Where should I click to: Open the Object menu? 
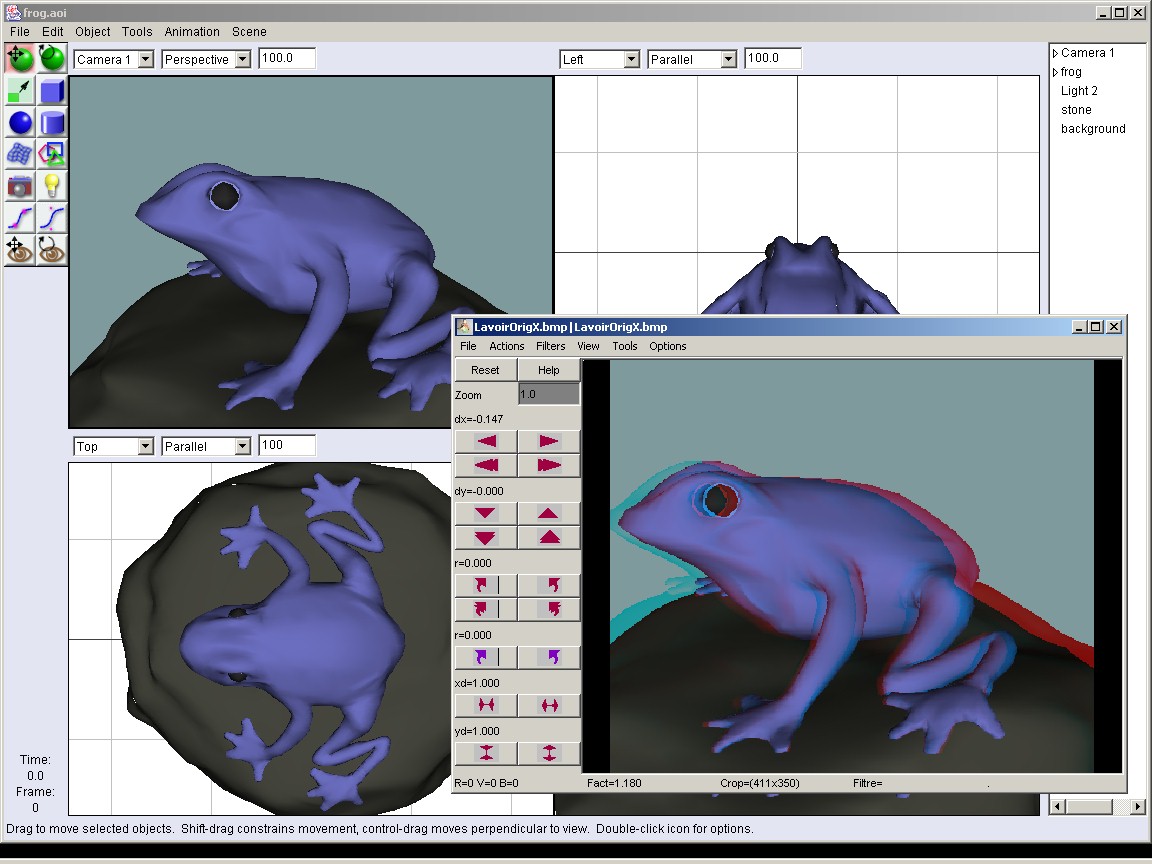[x=93, y=32]
